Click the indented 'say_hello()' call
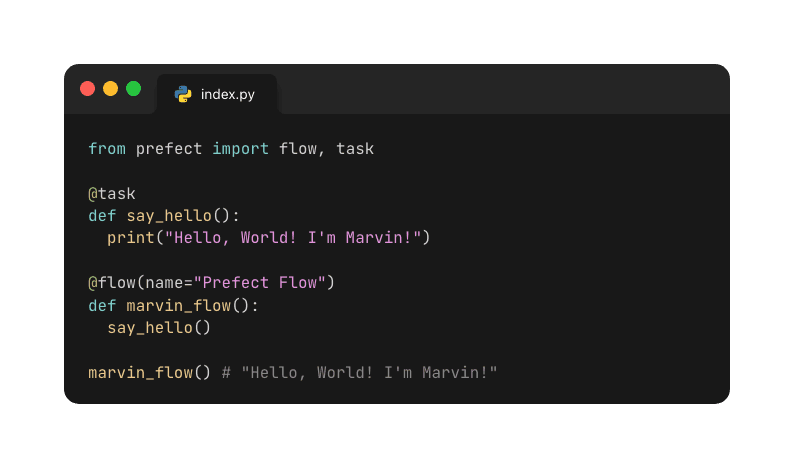 (159, 328)
